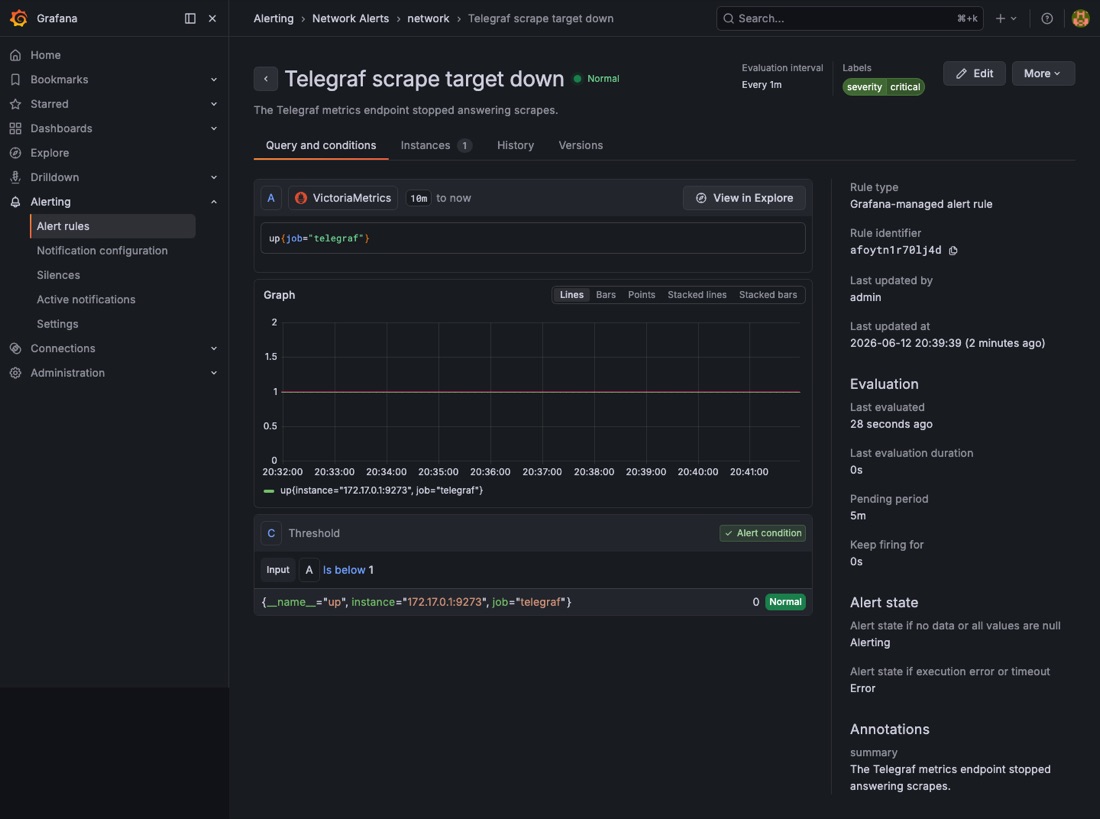Open the user profile avatar
This screenshot has width=1100, height=819.
tap(1080, 18)
